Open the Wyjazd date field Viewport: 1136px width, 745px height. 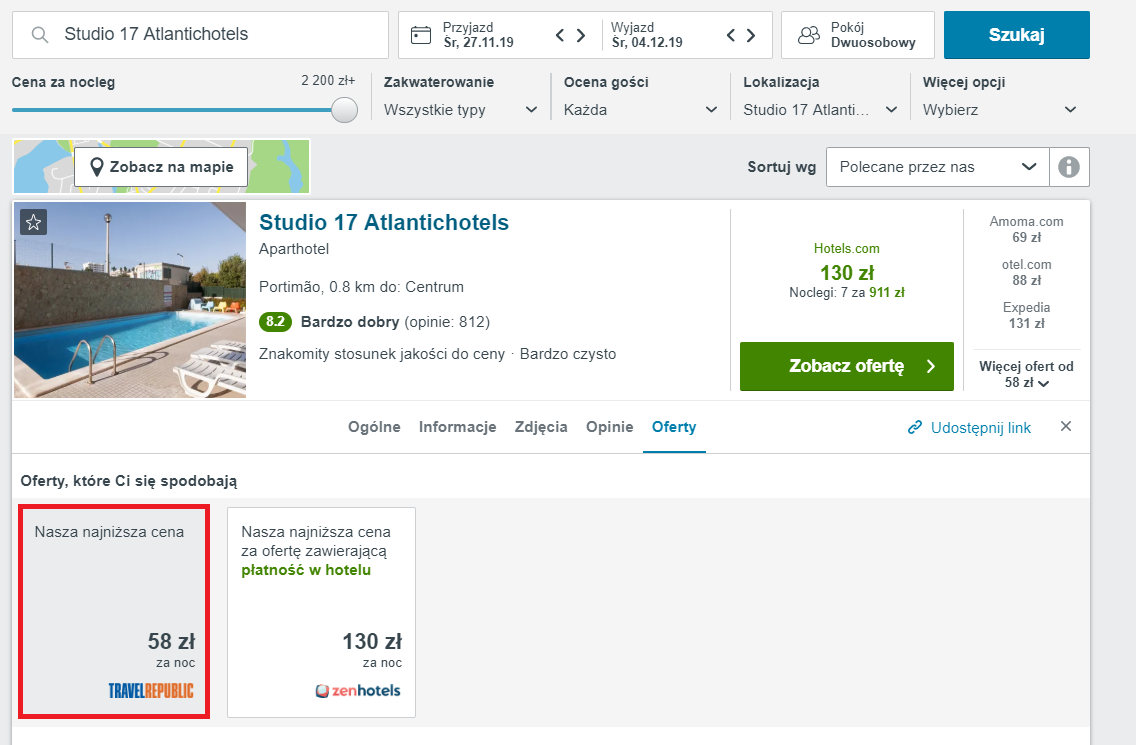click(x=647, y=35)
